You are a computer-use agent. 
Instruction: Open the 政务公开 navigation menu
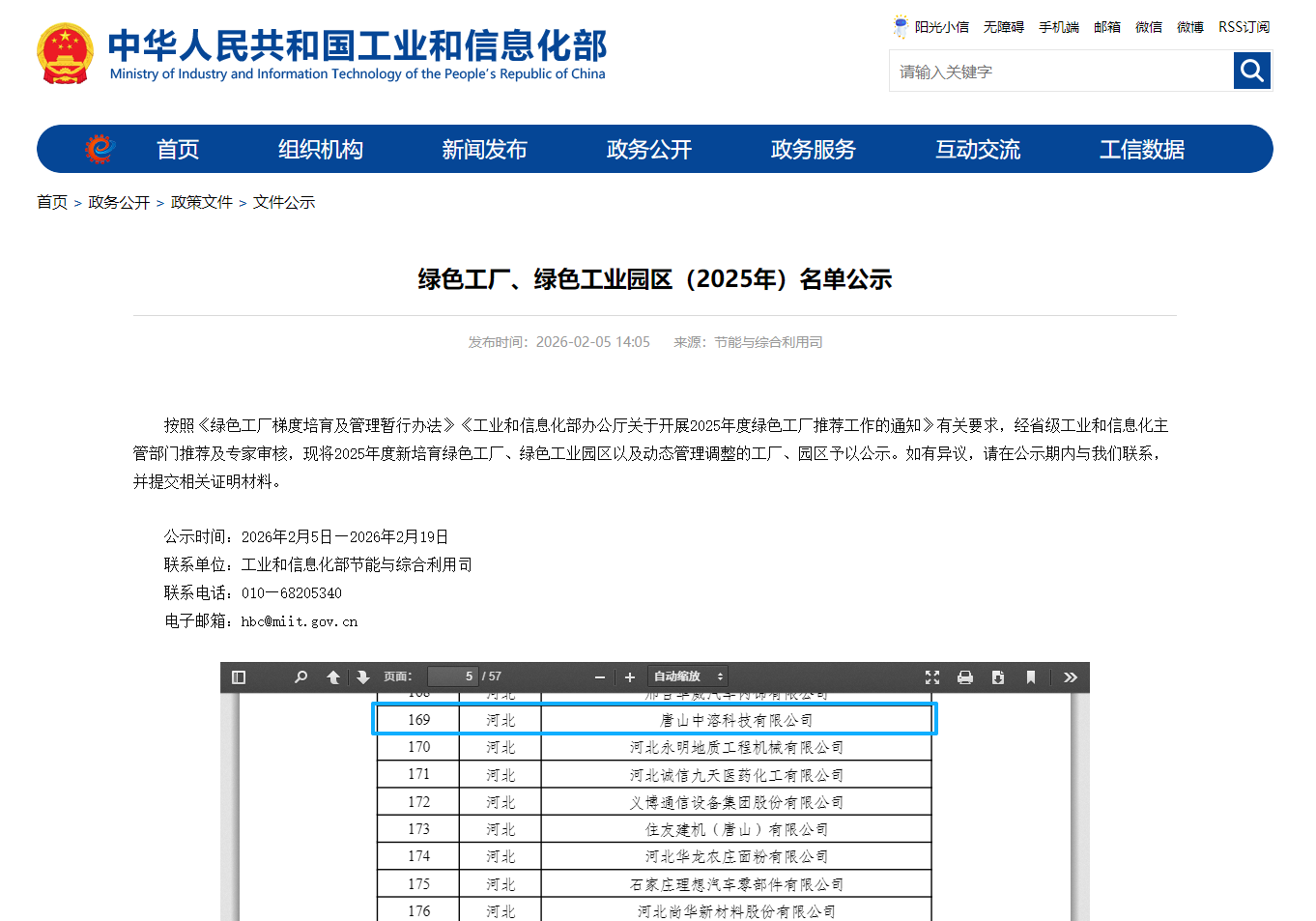[648, 150]
